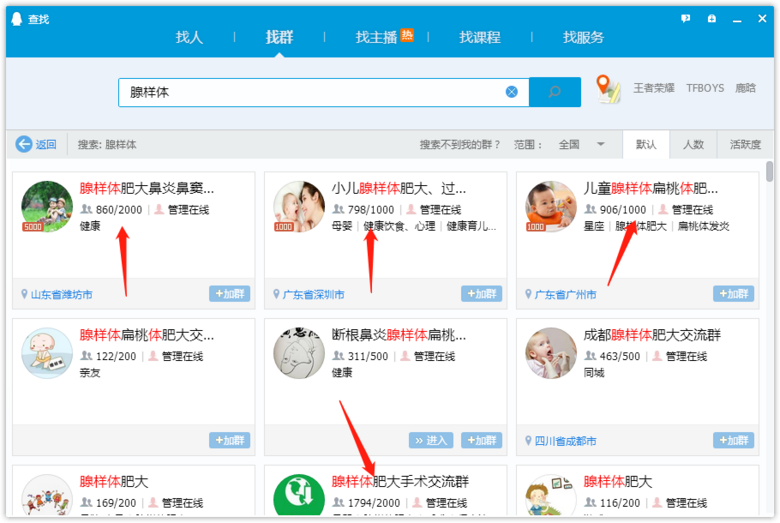Image resolution: width=780 pixels, height=523 pixels.
Task: Join the 腺样体肥大鼻炎鼻窦 group via 加群
Action: (x=229, y=294)
